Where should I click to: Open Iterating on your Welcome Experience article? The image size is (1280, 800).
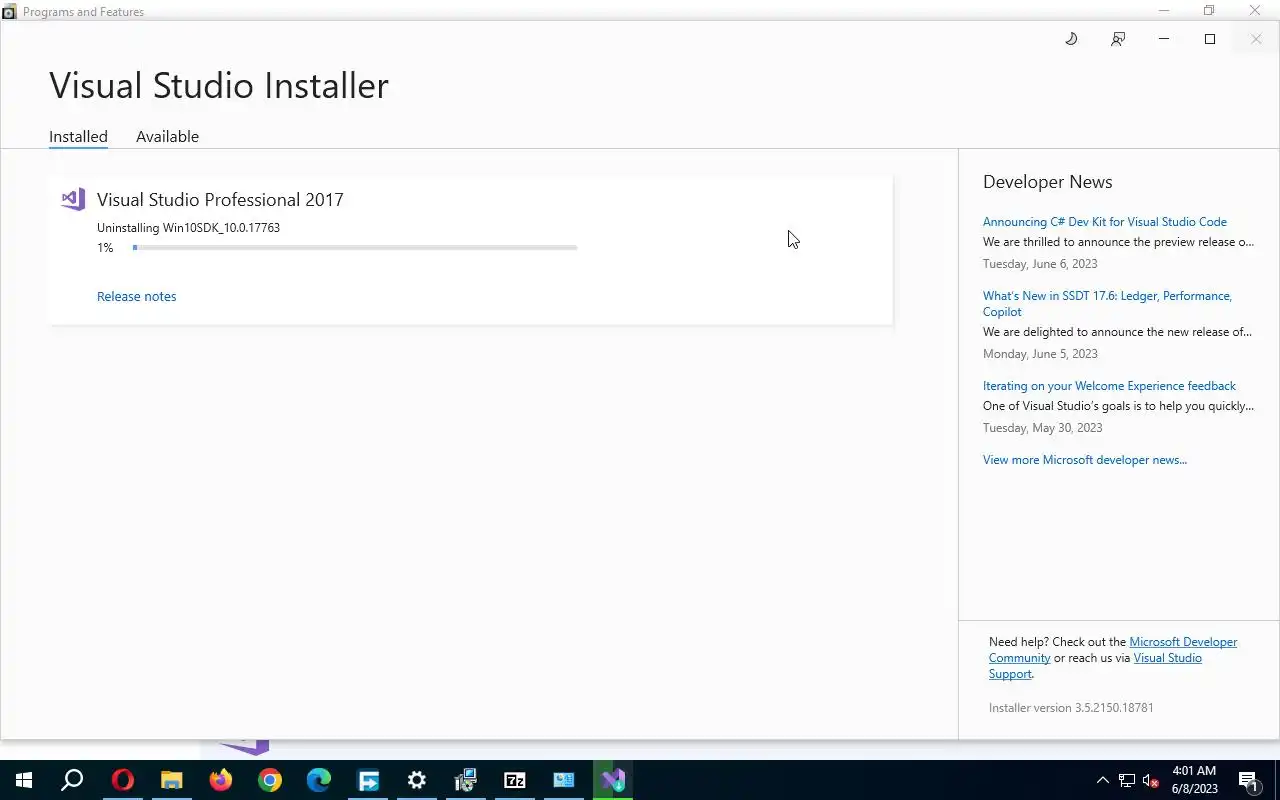pos(1109,386)
